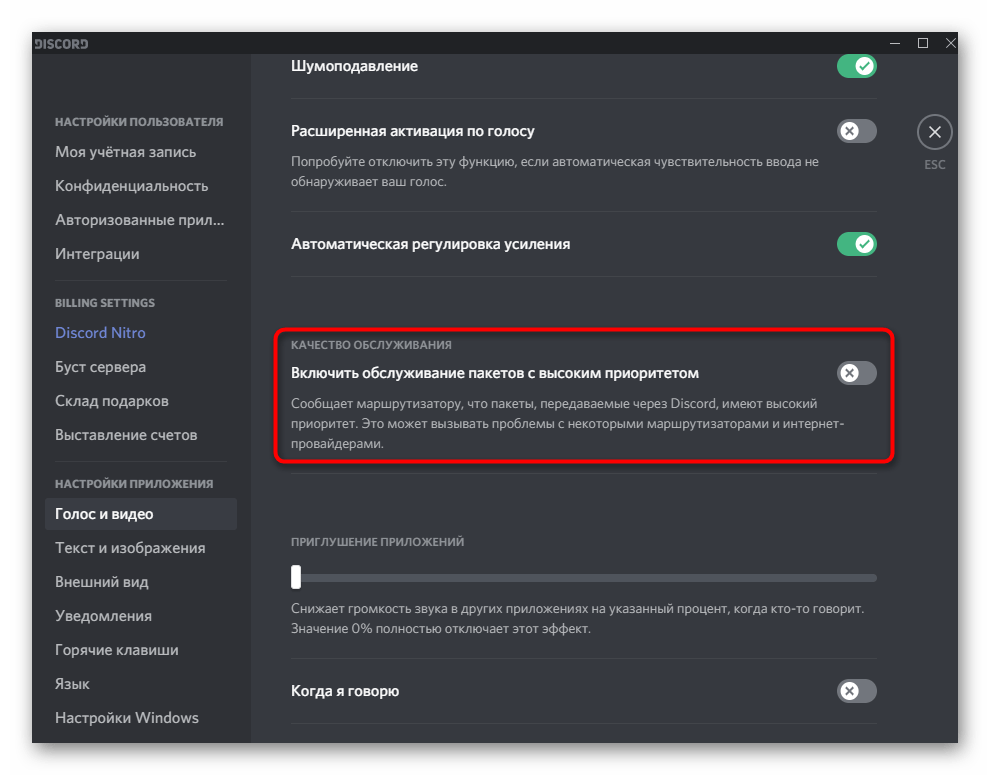Click the Приглушение приложений slider handle
Image resolution: width=990 pixels, height=775 pixels.
(295, 577)
